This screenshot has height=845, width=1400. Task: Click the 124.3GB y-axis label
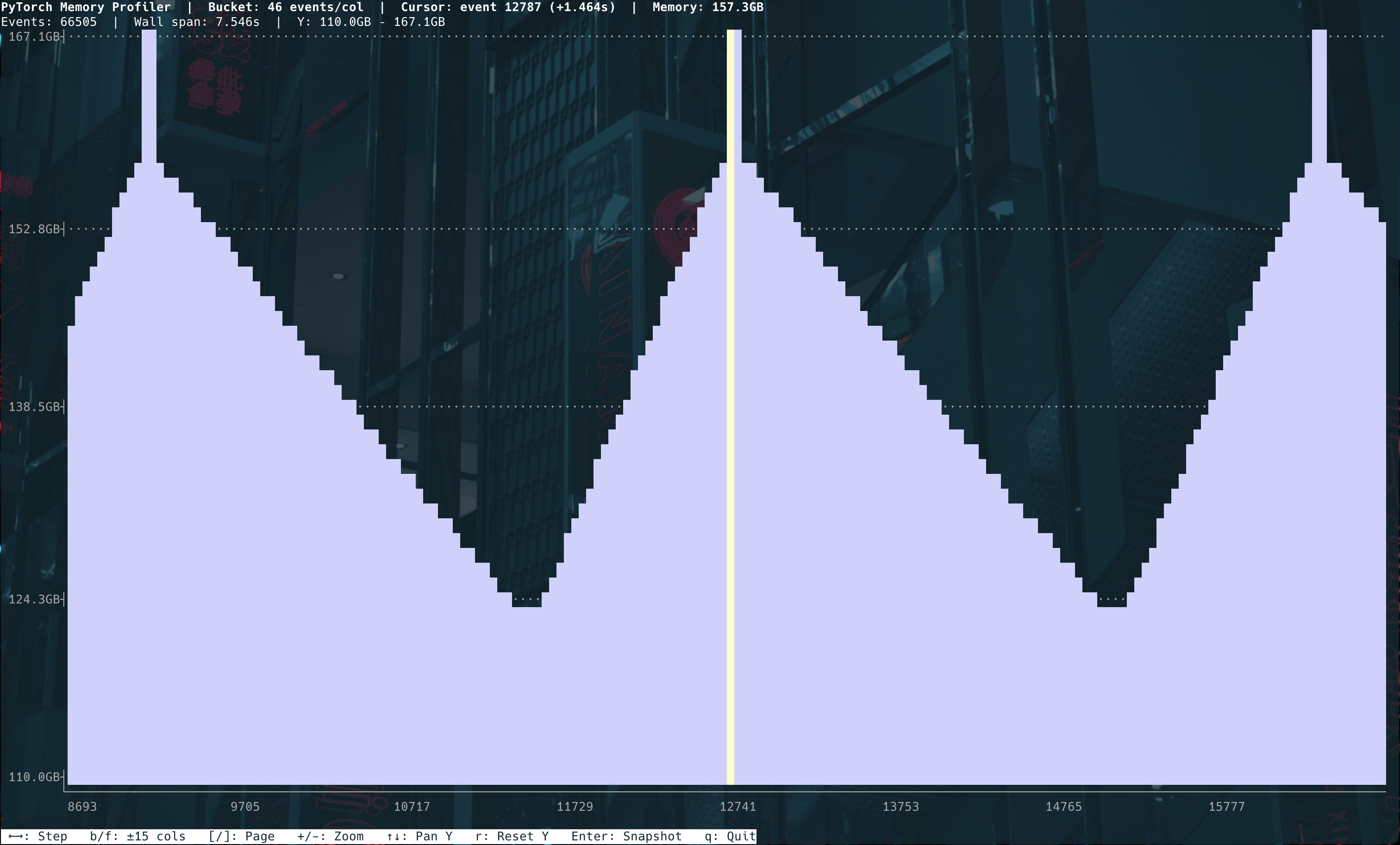point(34,599)
